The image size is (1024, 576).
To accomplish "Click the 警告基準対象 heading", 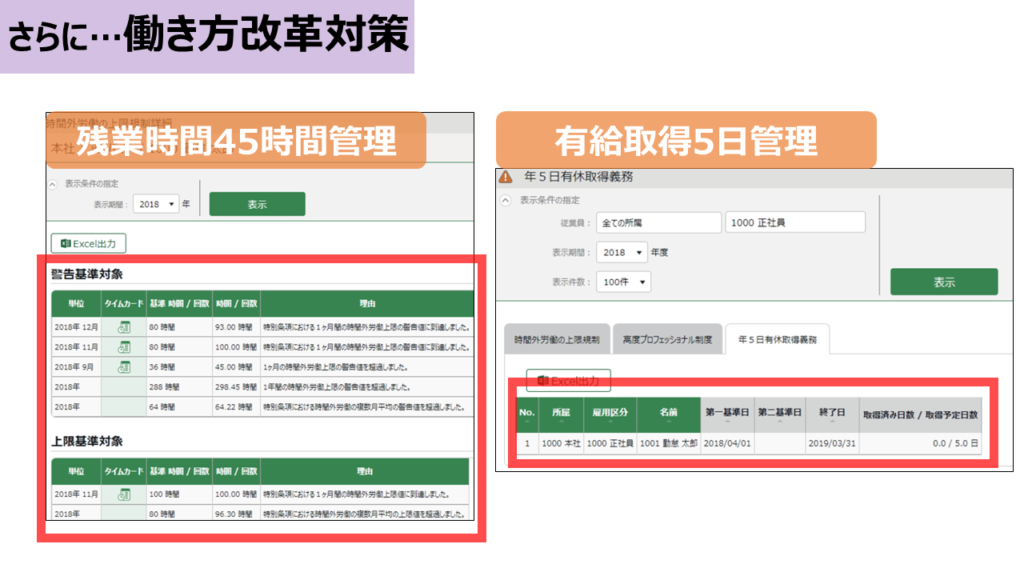I will click(x=88, y=274).
